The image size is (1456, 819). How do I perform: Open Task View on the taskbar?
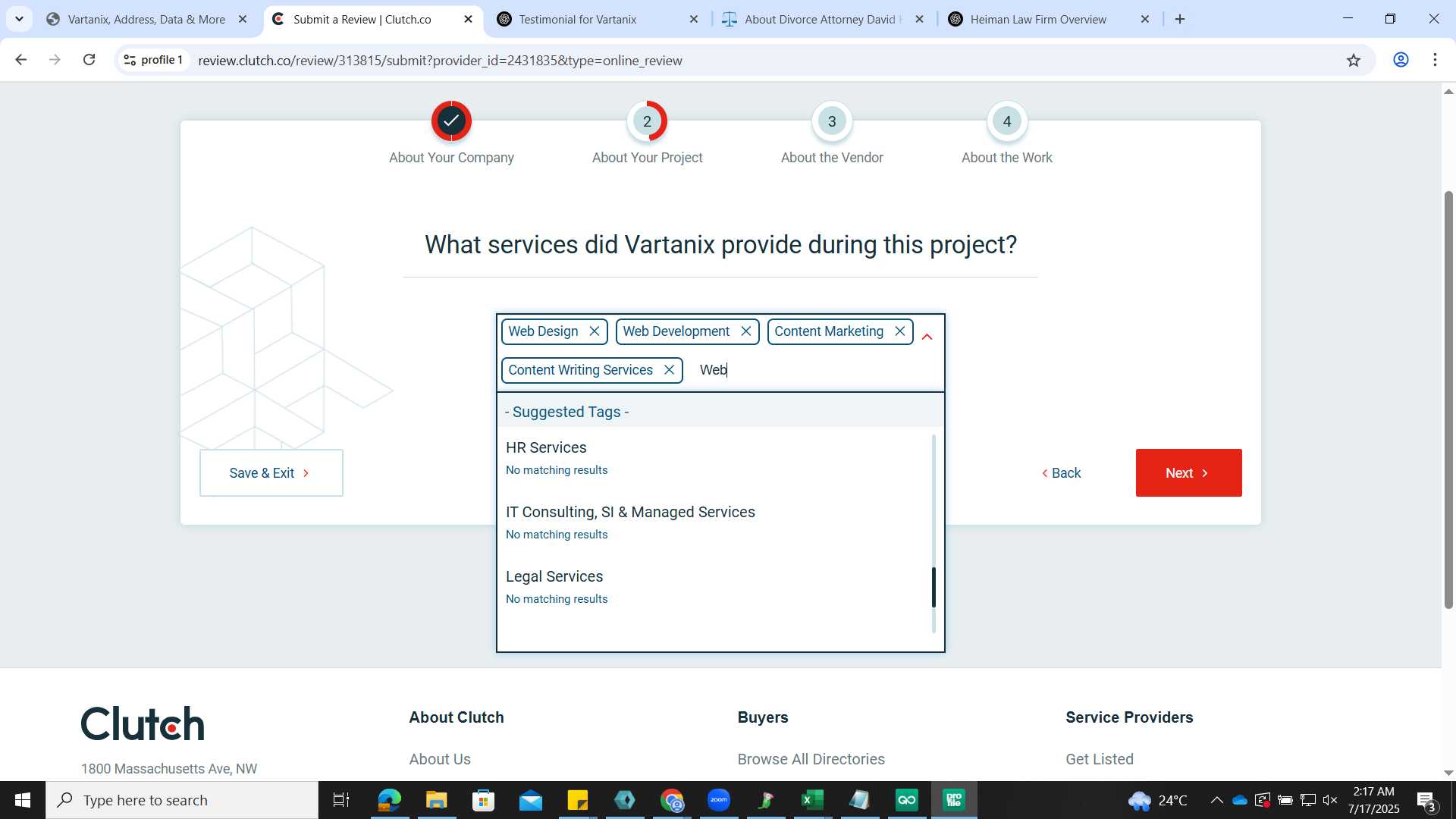[x=341, y=800]
